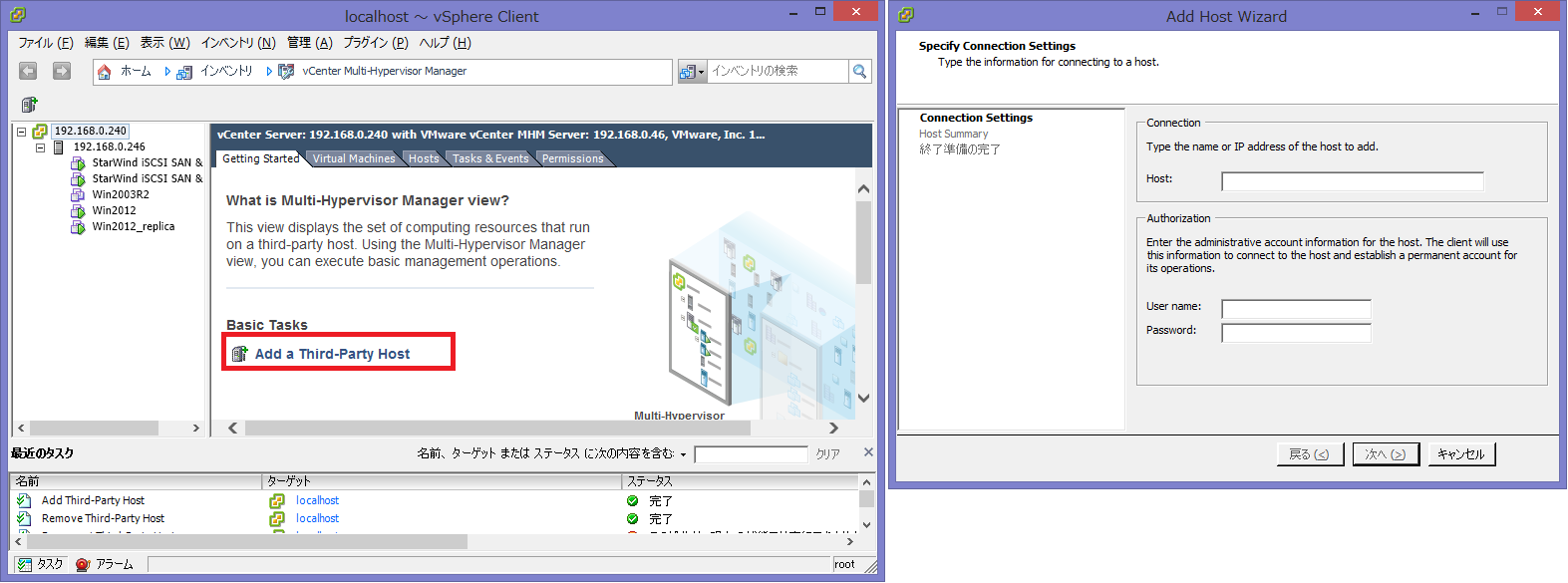
Task: Open the ファイル (F) menu
Action: (46, 43)
